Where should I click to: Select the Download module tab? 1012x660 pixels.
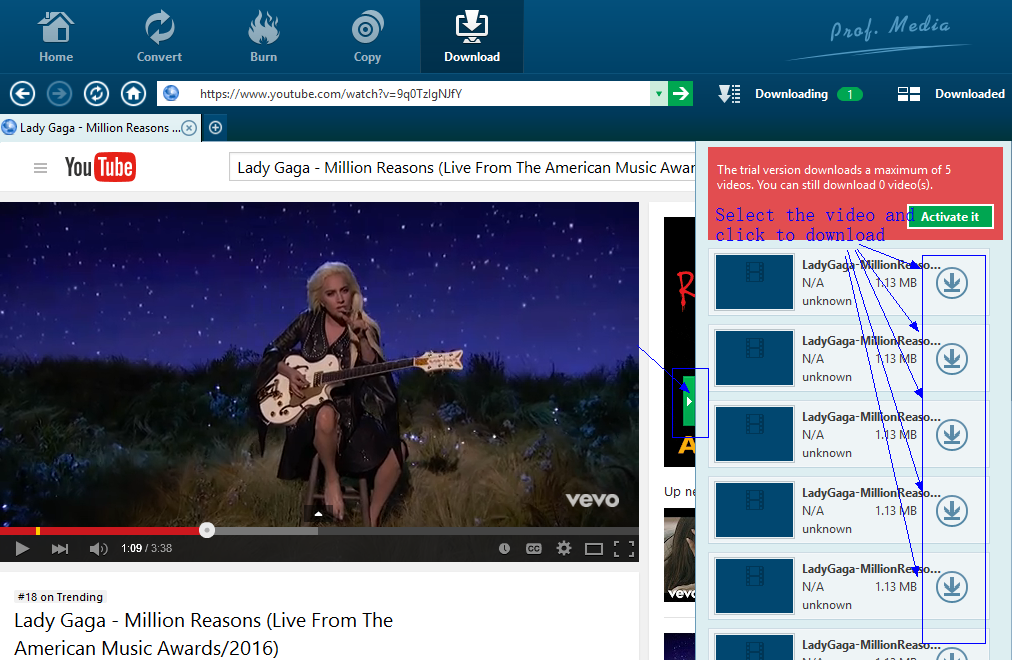point(472,37)
